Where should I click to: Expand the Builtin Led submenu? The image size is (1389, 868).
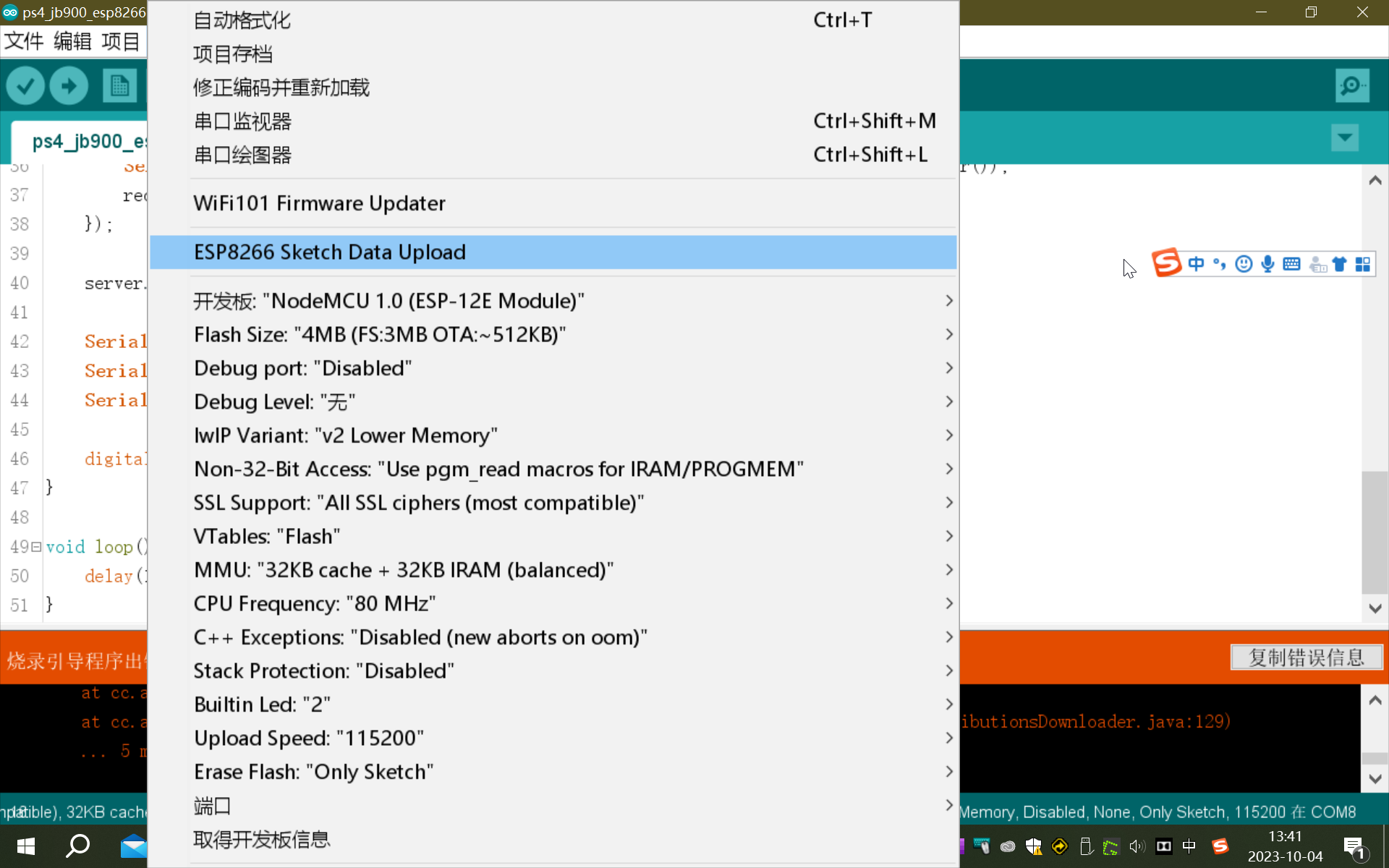(553, 705)
